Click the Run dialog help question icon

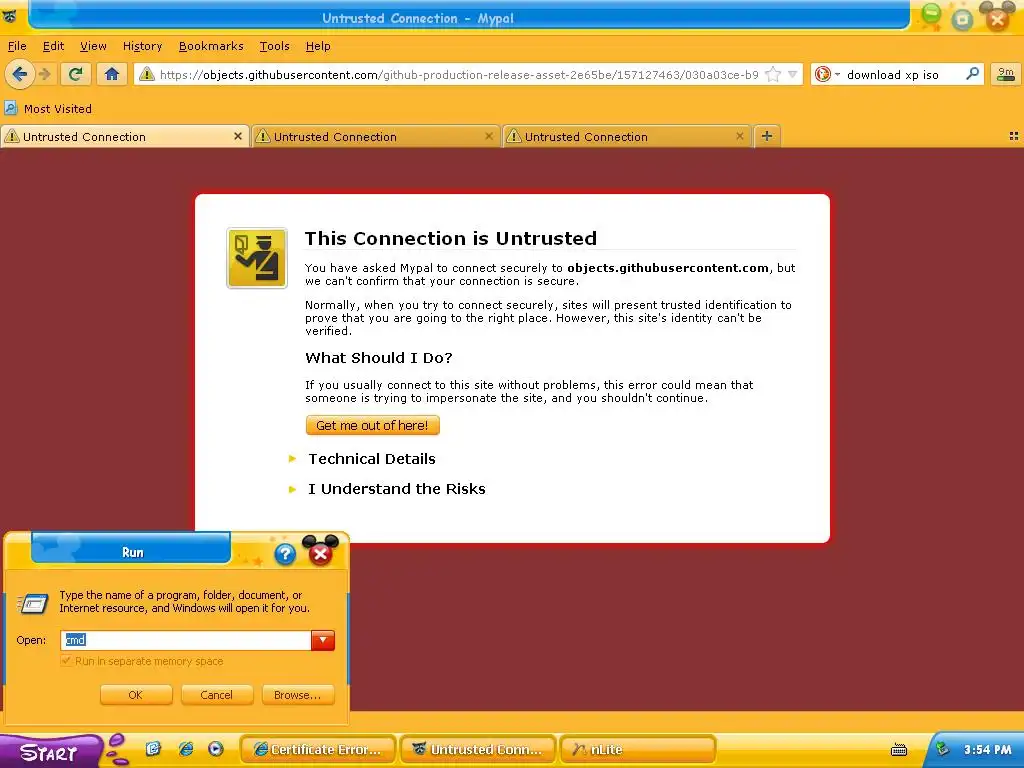tap(285, 554)
